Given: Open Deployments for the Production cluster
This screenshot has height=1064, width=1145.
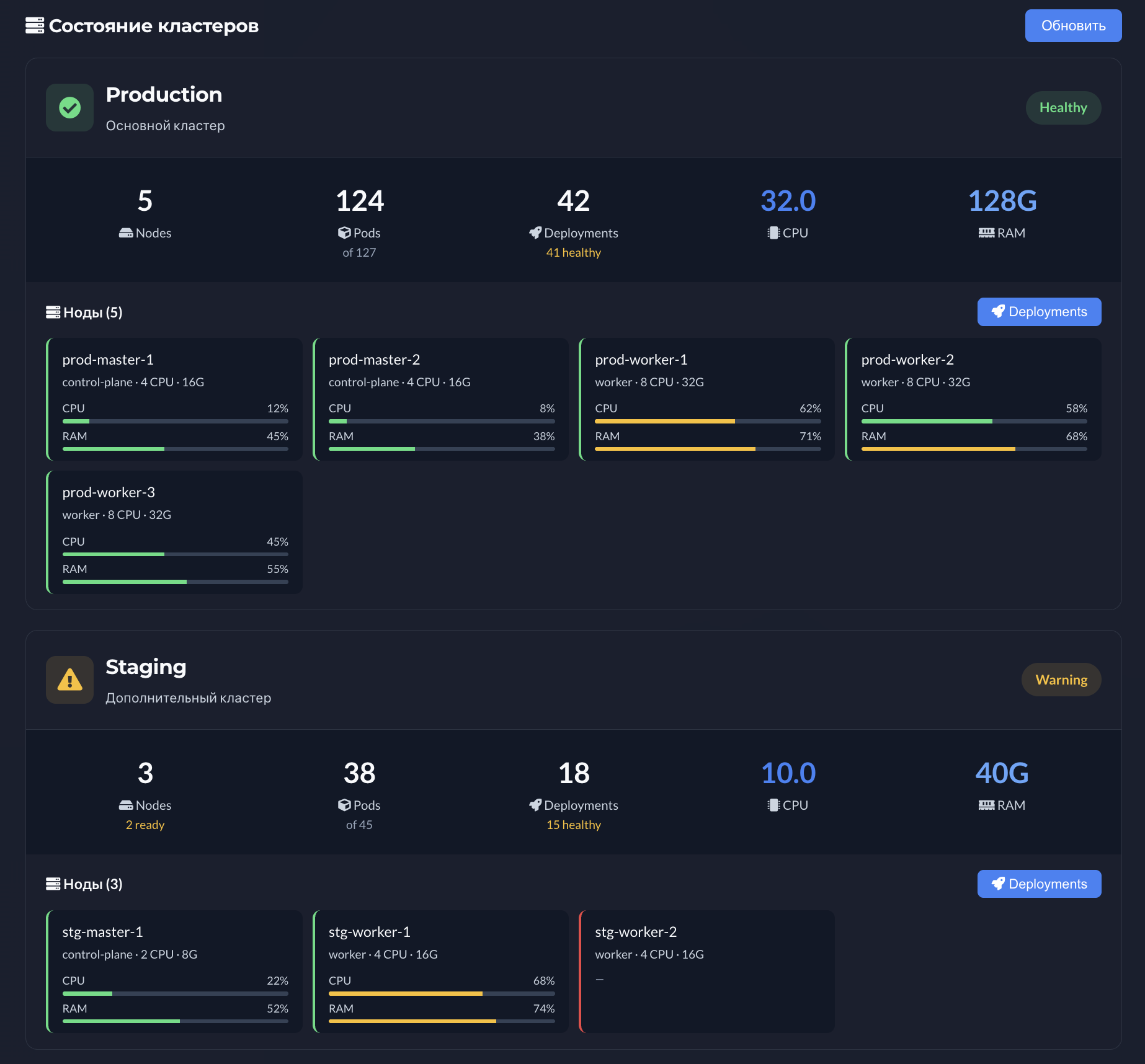Looking at the screenshot, I should (1039, 311).
